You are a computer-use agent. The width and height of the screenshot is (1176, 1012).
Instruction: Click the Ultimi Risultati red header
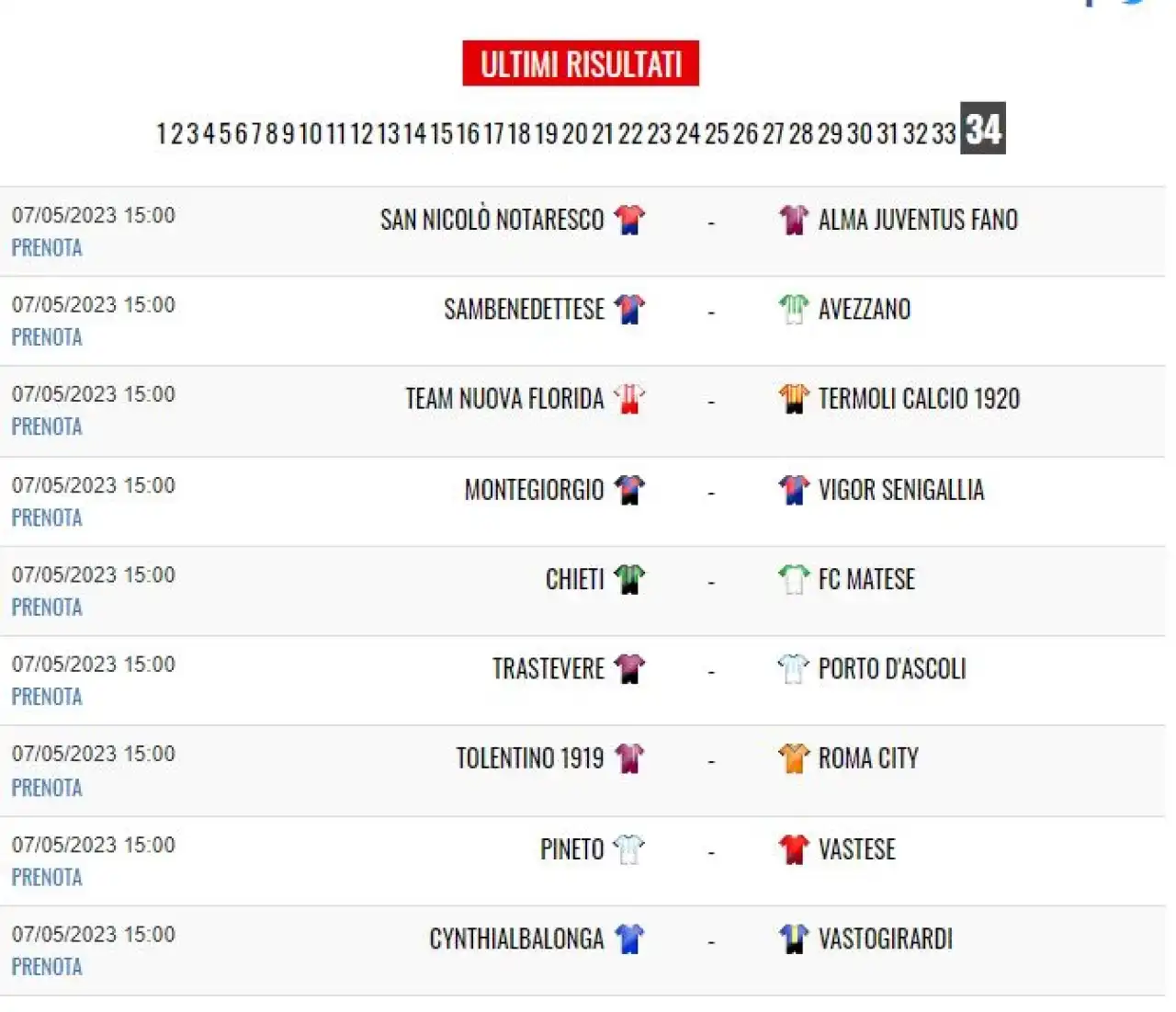coord(581,63)
